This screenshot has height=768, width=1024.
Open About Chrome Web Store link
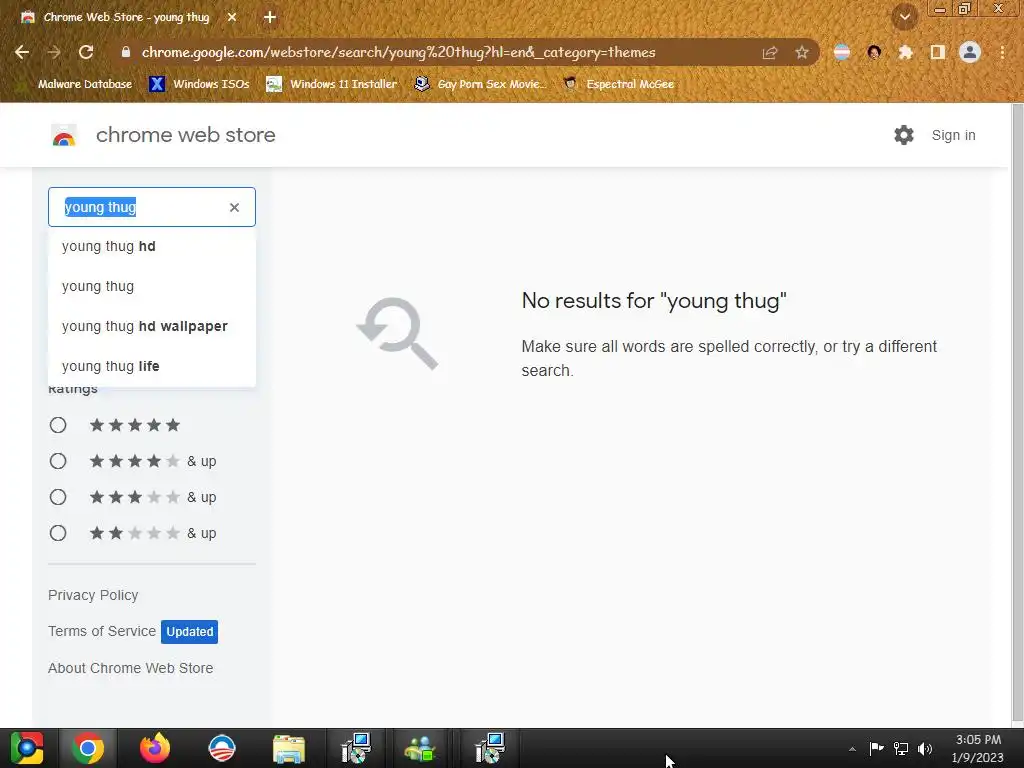pos(131,668)
